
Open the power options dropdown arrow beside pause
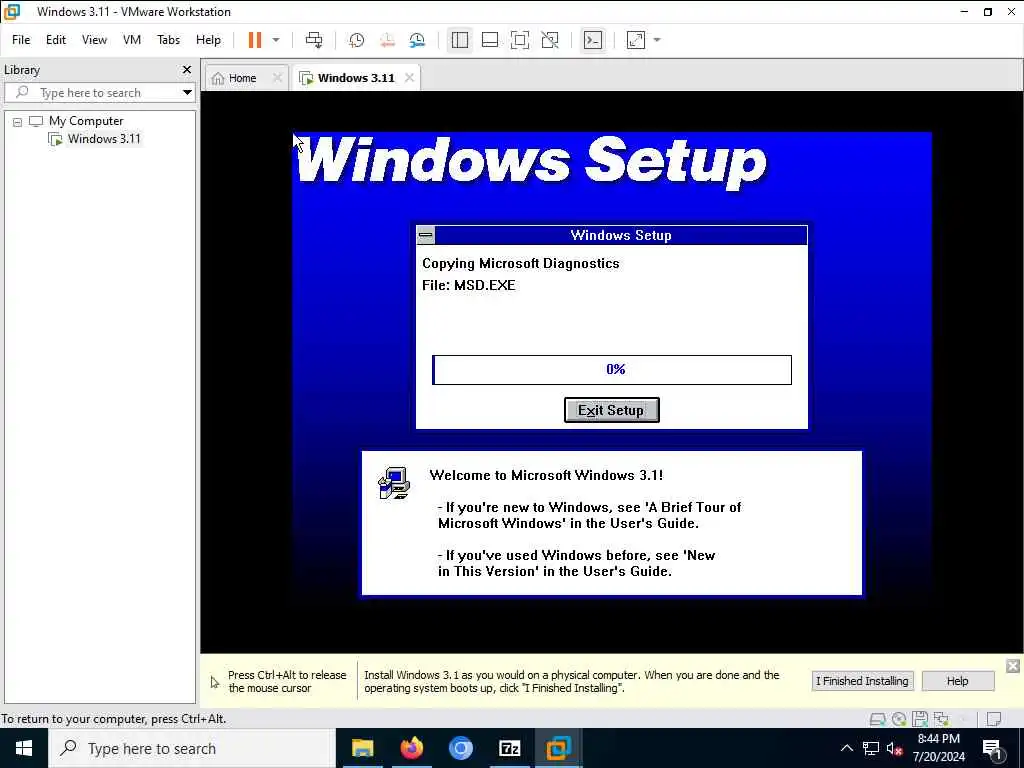pyautogui.click(x=276, y=40)
